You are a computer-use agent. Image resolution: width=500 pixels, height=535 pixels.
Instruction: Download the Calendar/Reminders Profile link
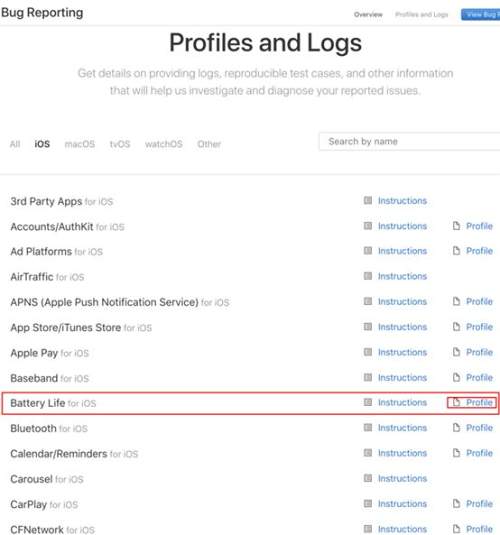pyautogui.click(x=479, y=453)
